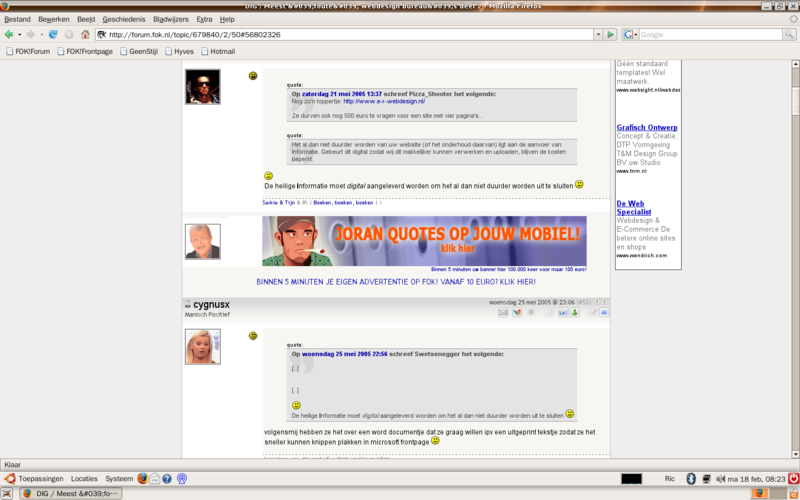The height and width of the screenshot is (500, 800).
Task: Click the Joran Quotes banner advertisement
Action: pyautogui.click(x=424, y=241)
